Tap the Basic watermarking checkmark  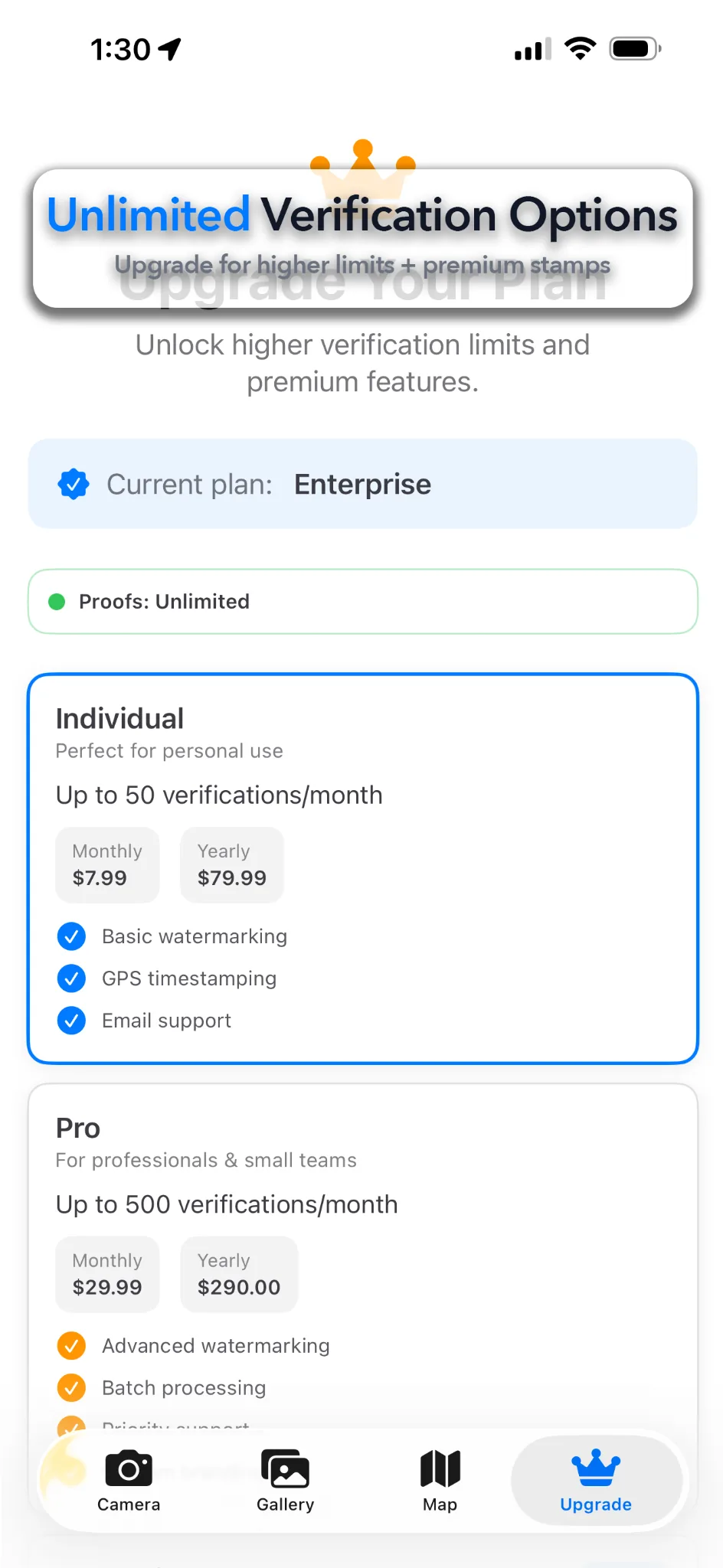pyautogui.click(x=71, y=936)
